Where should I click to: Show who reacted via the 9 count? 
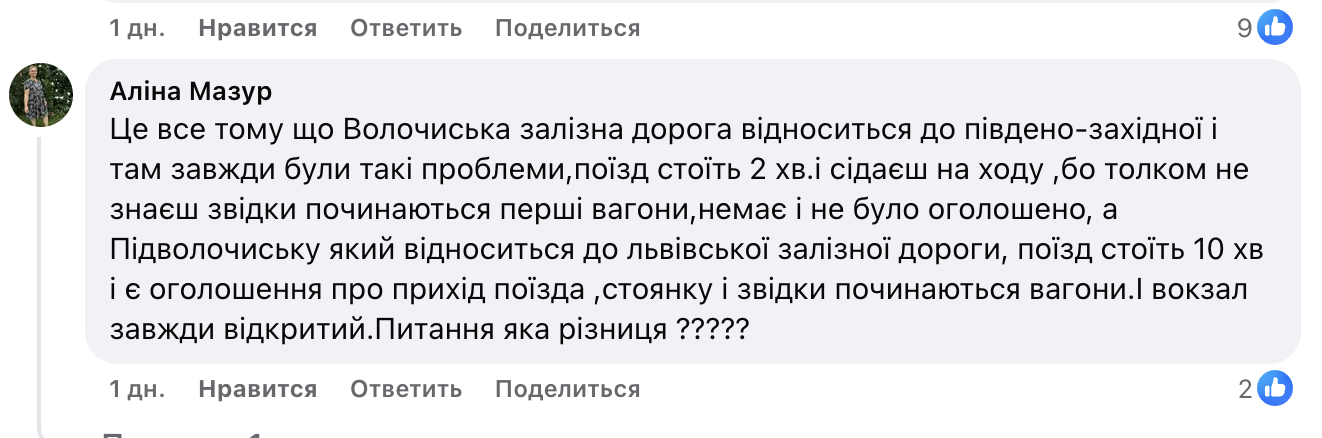(1245, 29)
